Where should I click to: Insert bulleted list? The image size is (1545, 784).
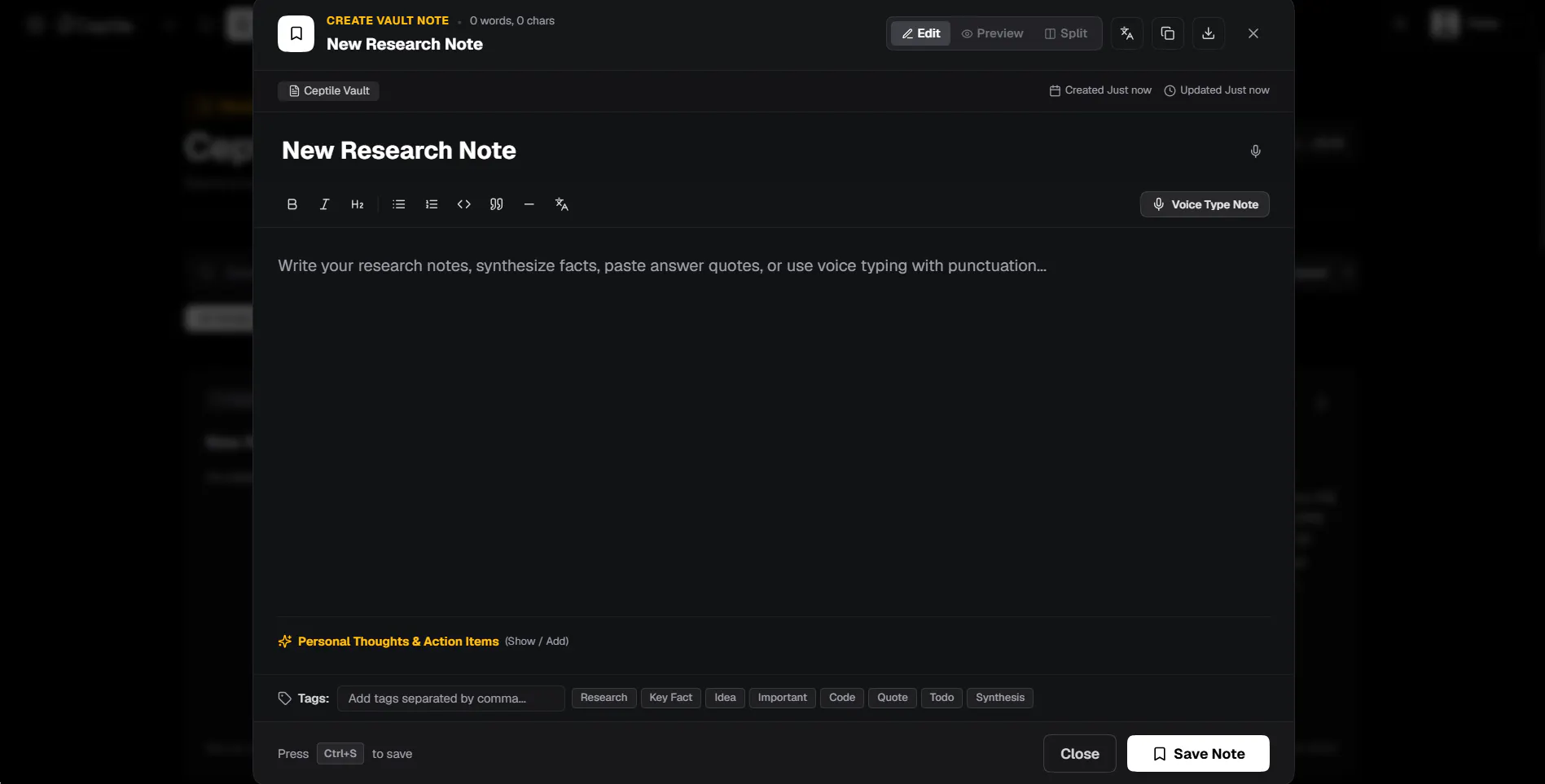[x=398, y=204]
